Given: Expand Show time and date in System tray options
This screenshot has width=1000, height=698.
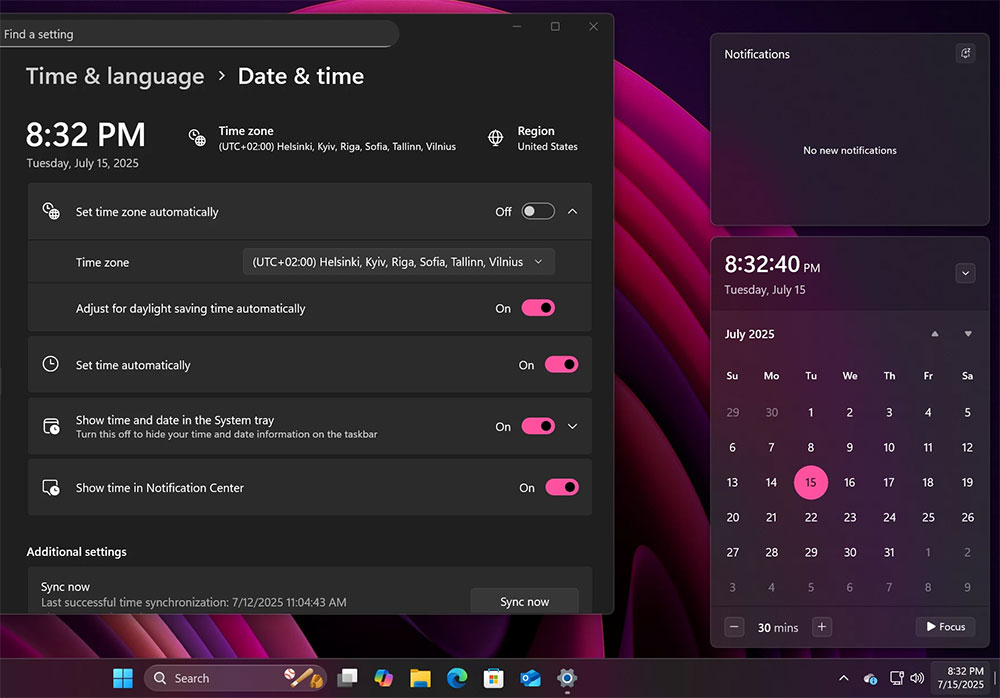Looking at the screenshot, I should pos(573,426).
